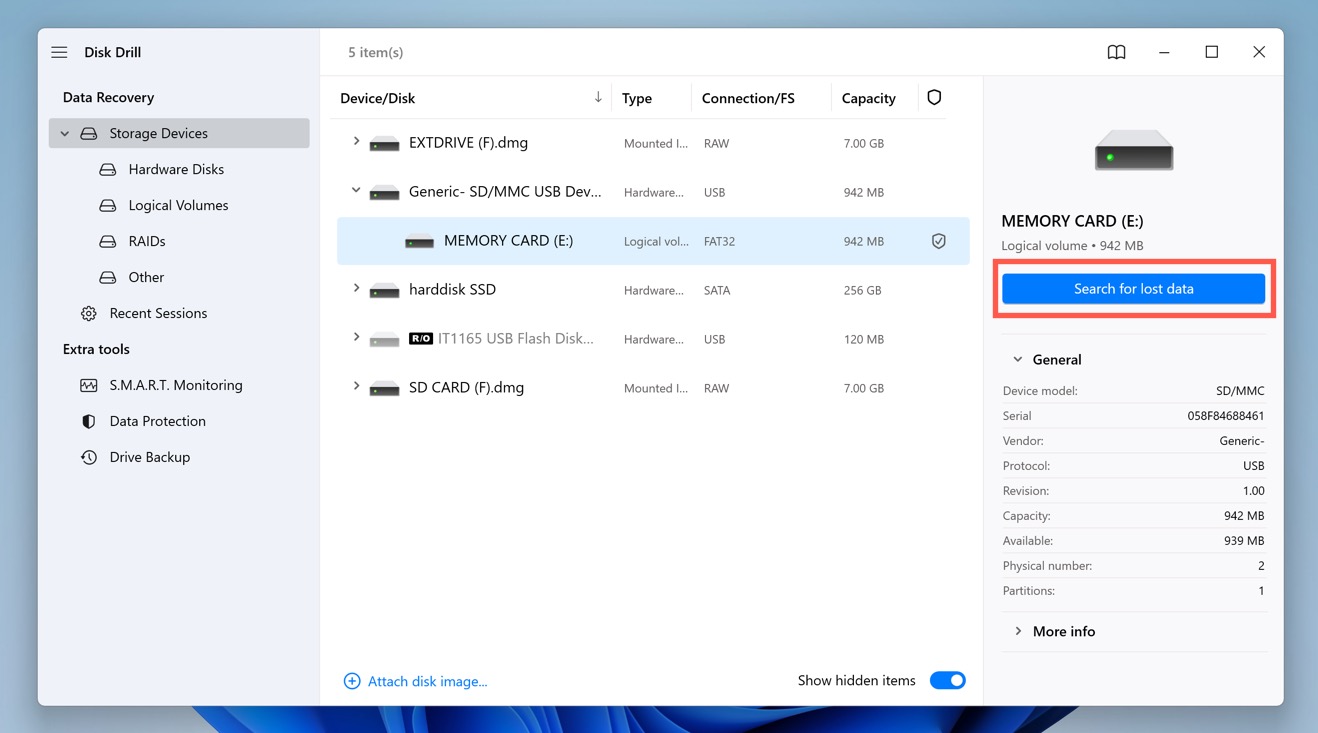Screen dimensions: 1318x733
Task: Sort by Connection/FS column header
Action: point(748,98)
